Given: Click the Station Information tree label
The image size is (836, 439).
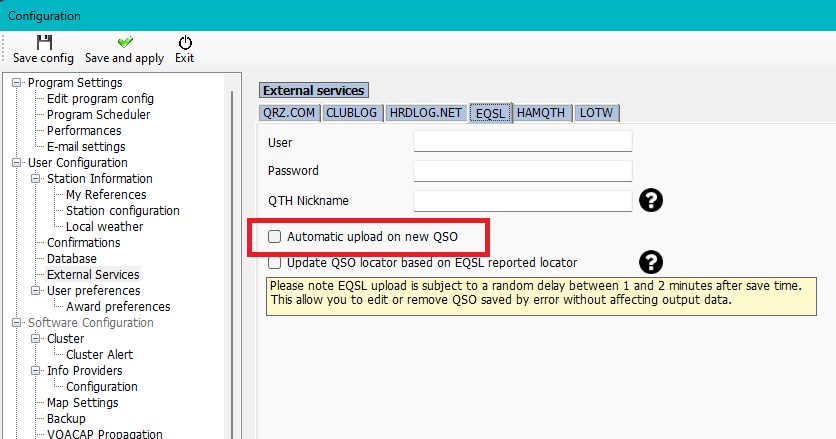Looking at the screenshot, I should (x=100, y=179).
